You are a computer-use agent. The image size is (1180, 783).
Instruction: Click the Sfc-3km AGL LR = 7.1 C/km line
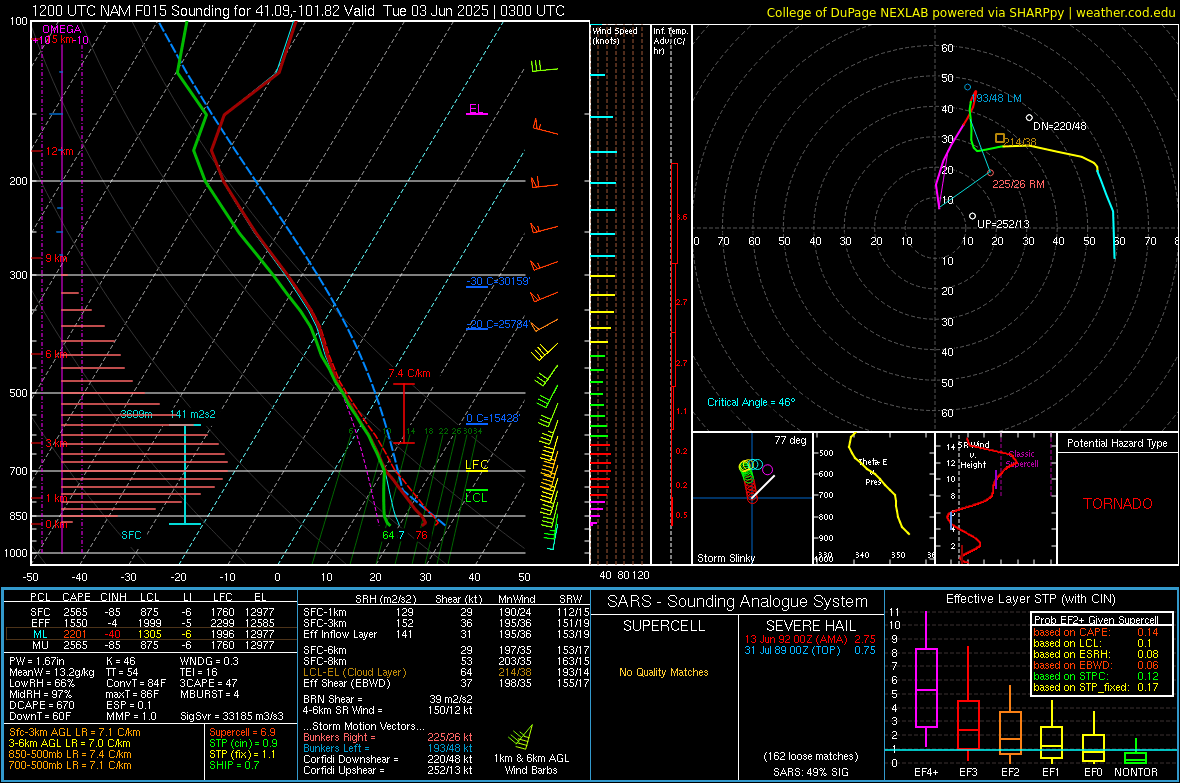tap(75, 732)
